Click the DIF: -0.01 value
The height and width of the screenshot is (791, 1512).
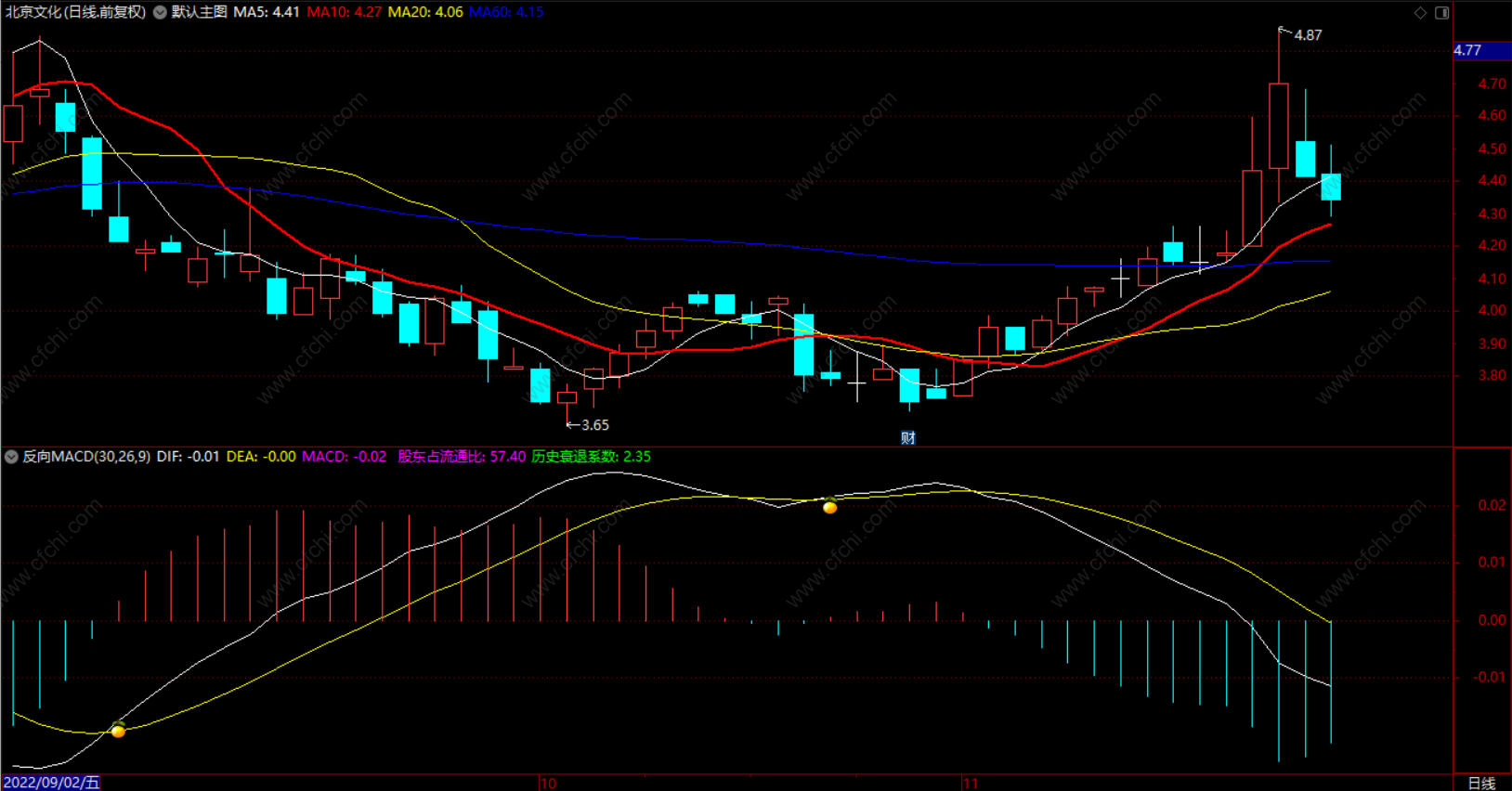pos(189,457)
